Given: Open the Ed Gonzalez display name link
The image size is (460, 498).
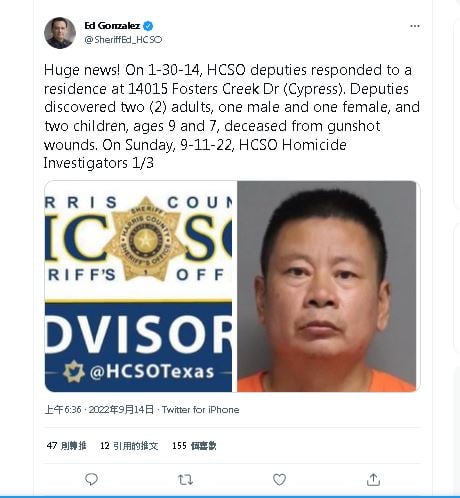Looking at the screenshot, I should [x=112, y=26].
